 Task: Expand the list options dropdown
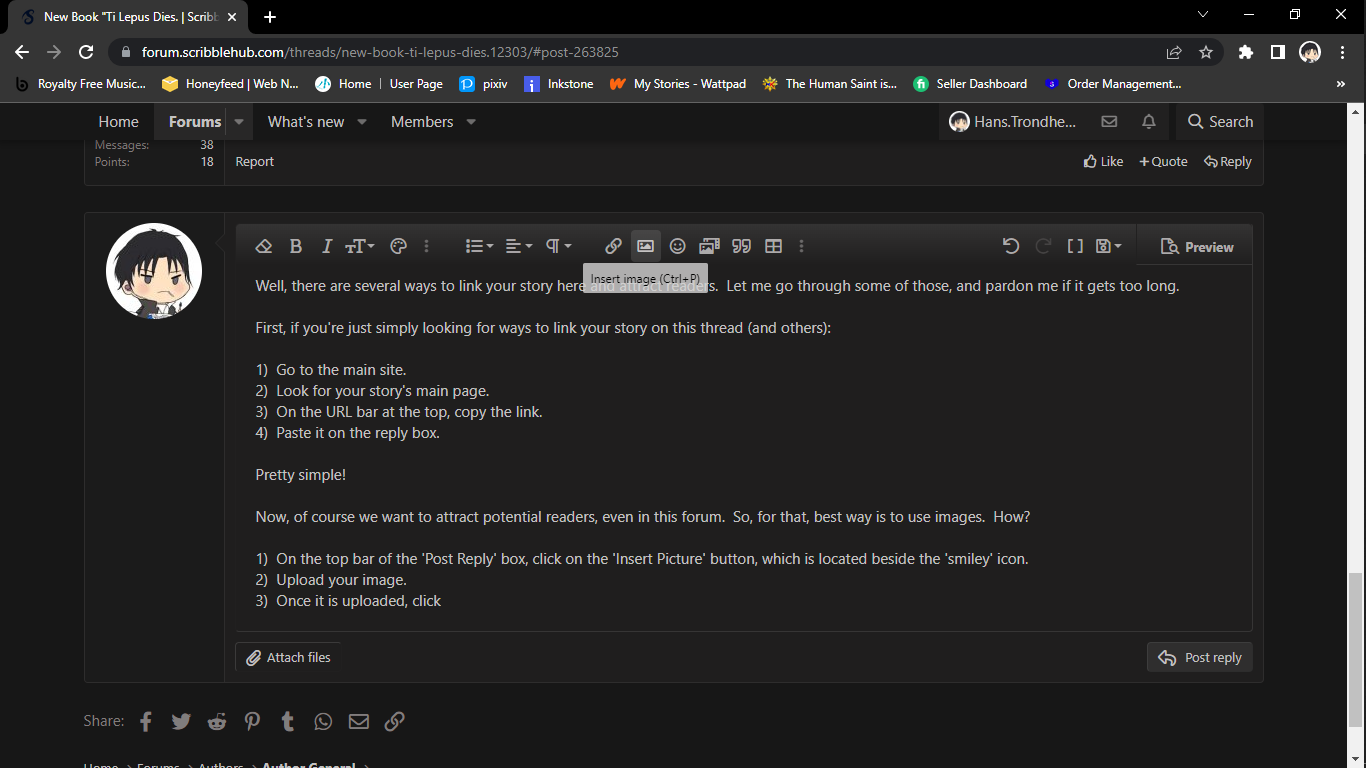click(x=479, y=246)
